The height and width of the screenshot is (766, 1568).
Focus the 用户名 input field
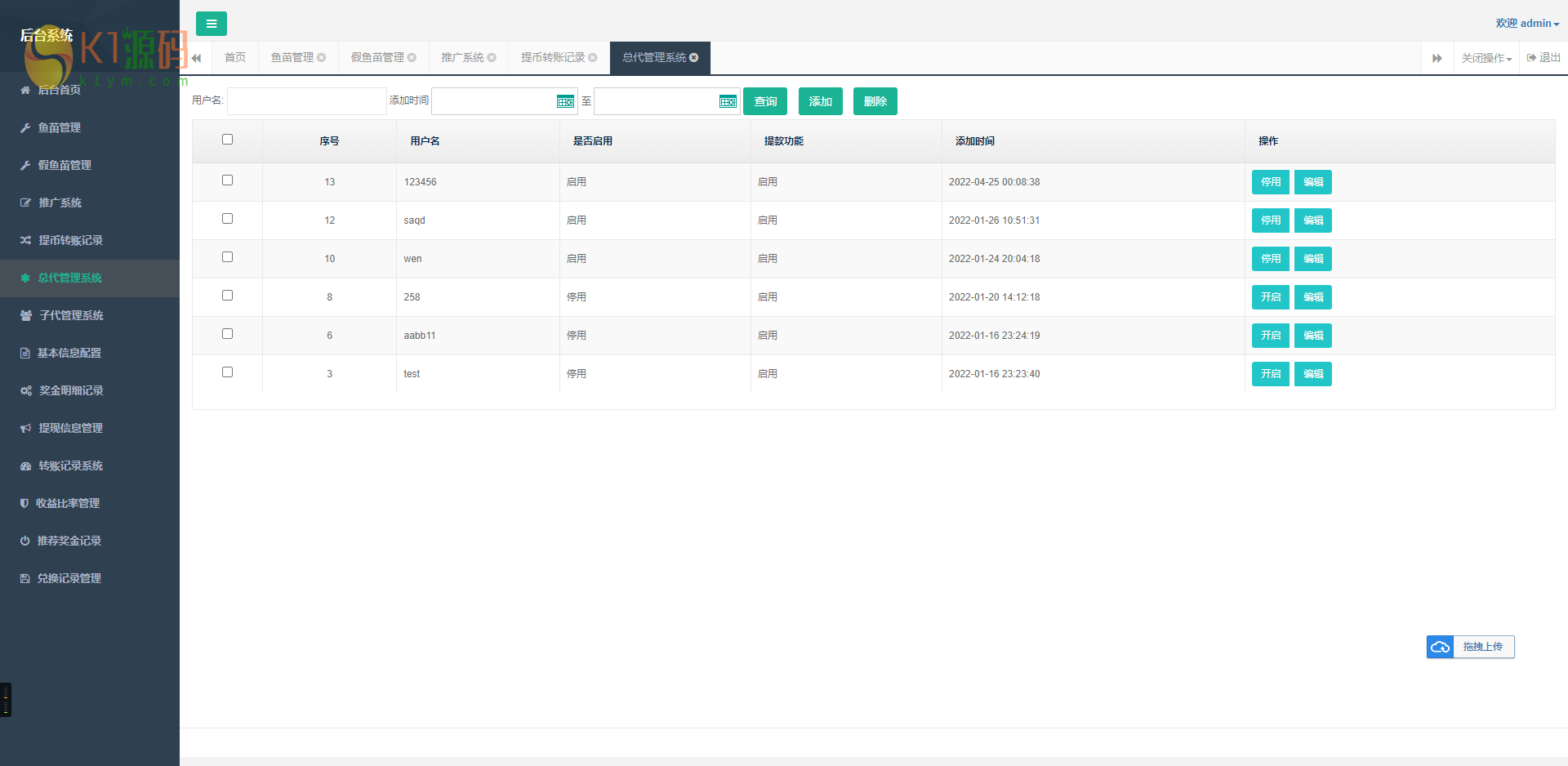[x=306, y=101]
